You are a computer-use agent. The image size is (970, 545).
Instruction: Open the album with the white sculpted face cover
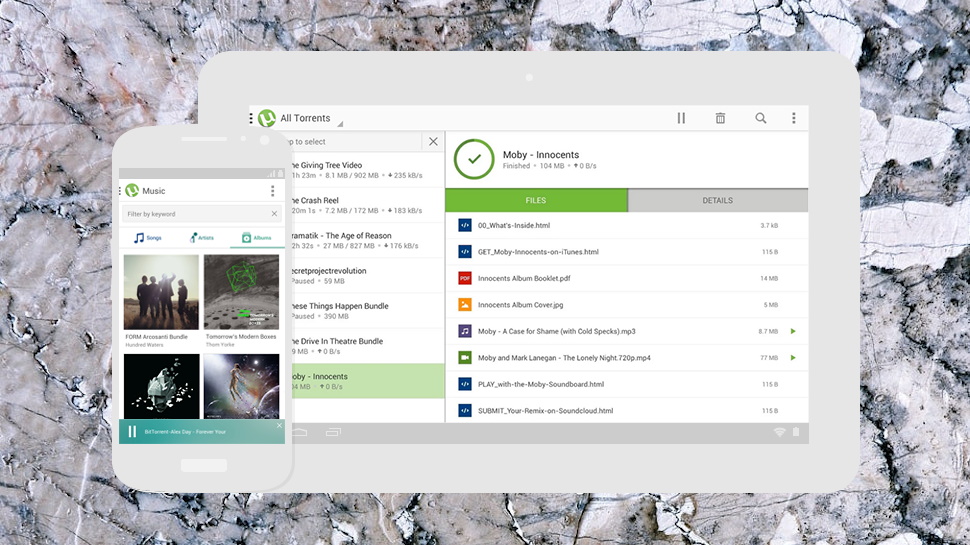point(161,387)
